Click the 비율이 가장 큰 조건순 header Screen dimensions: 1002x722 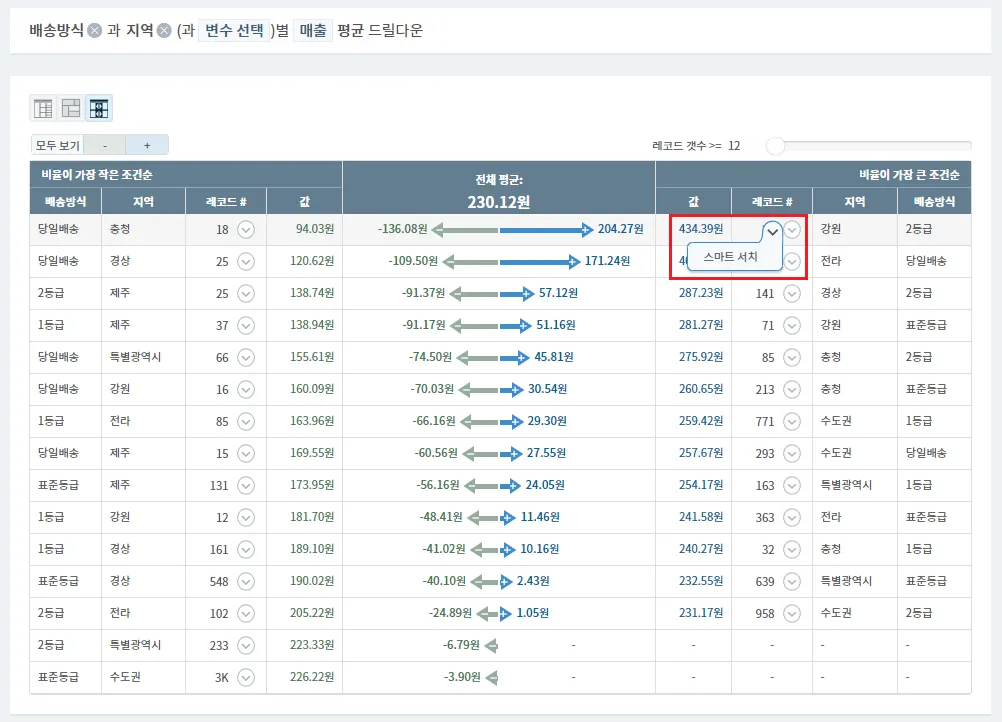coord(909,174)
